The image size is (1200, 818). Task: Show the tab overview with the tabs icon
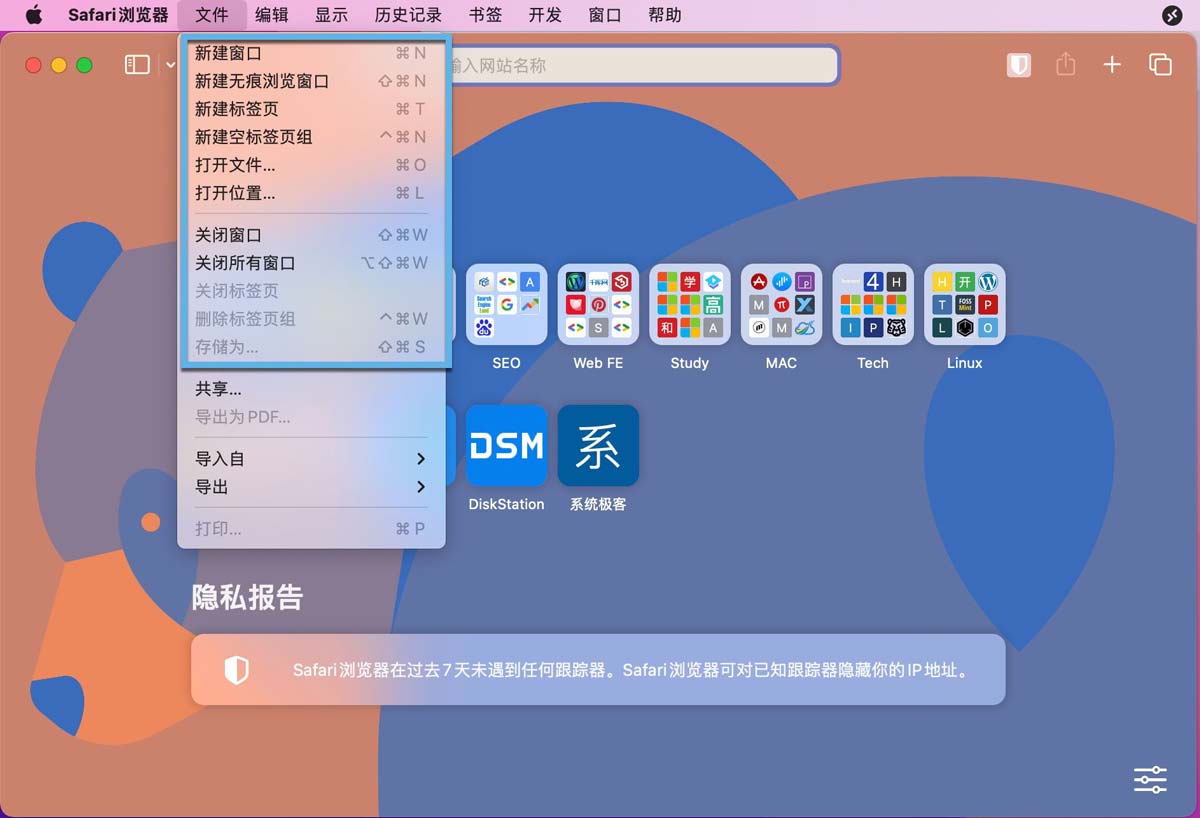click(x=1160, y=64)
